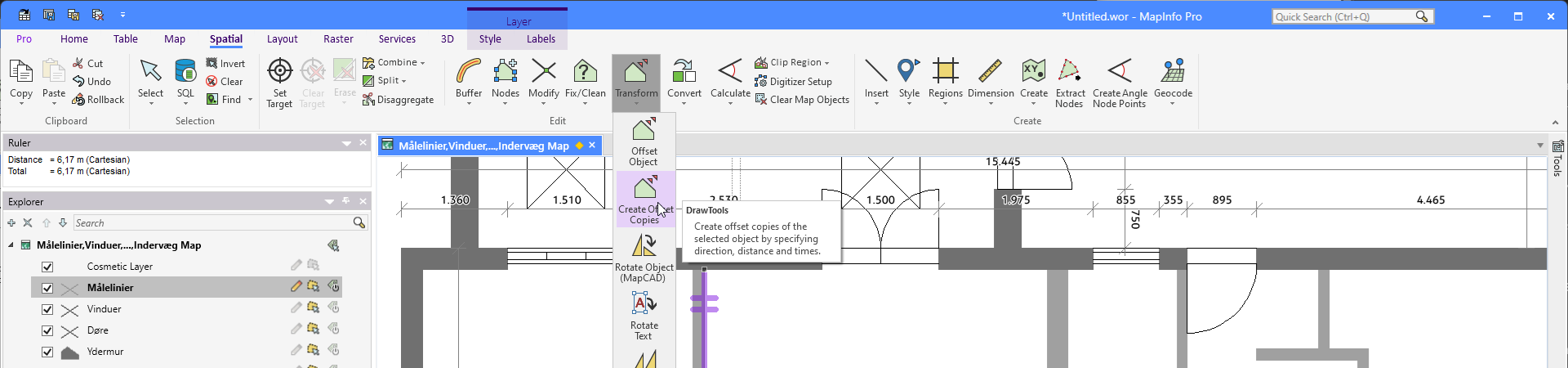Open the Convert tool
The width and height of the screenshot is (1568, 368).
(684, 79)
